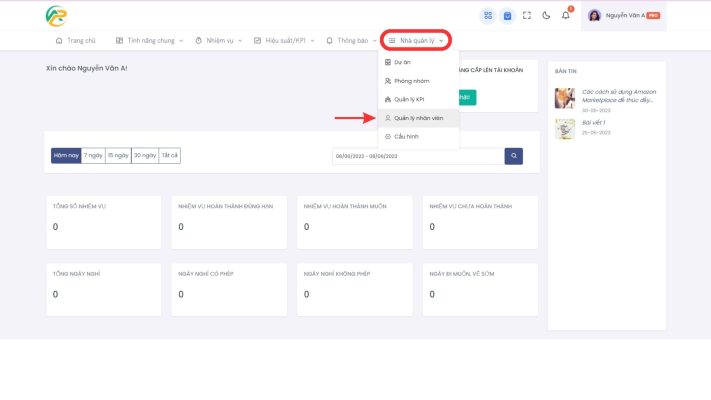Click the Dự án grid icon
Viewport: 711px width, 400px height.
tap(388, 62)
